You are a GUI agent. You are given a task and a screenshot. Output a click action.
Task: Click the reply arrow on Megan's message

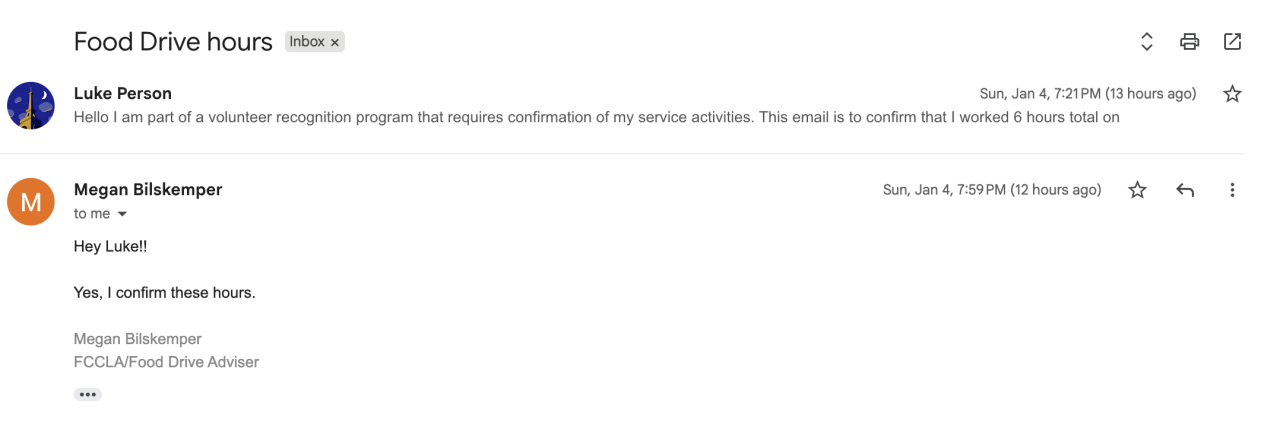[x=1185, y=190]
